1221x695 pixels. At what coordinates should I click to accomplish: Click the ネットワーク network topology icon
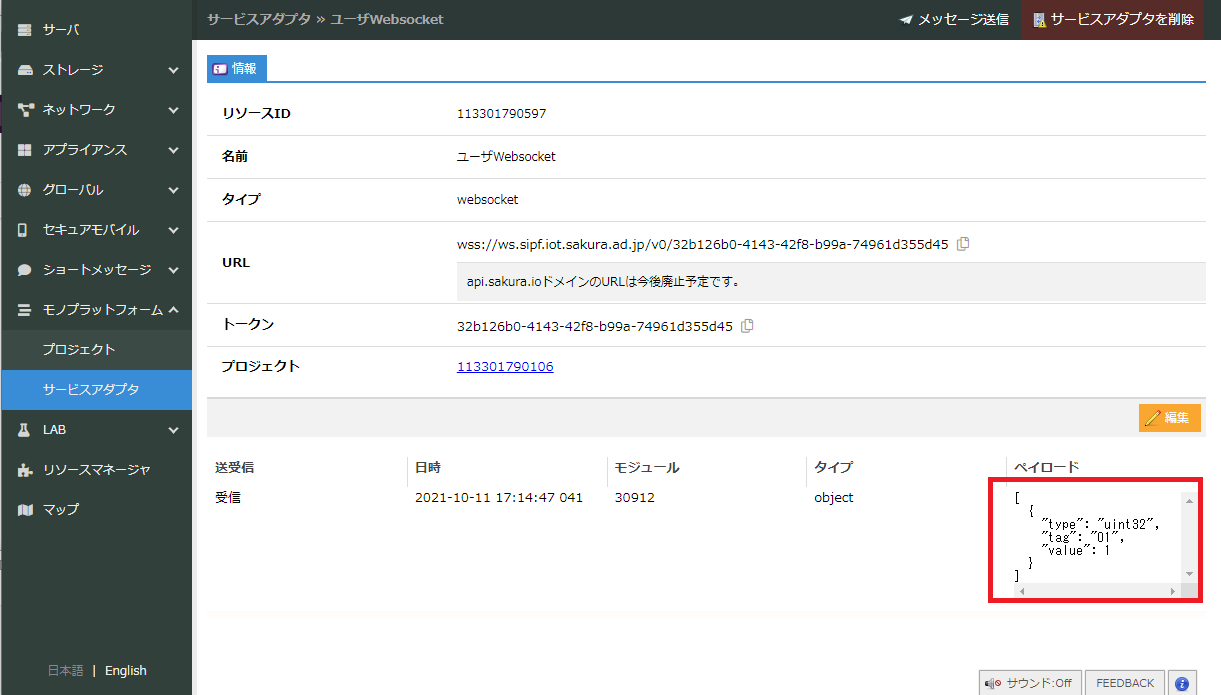coord(25,110)
